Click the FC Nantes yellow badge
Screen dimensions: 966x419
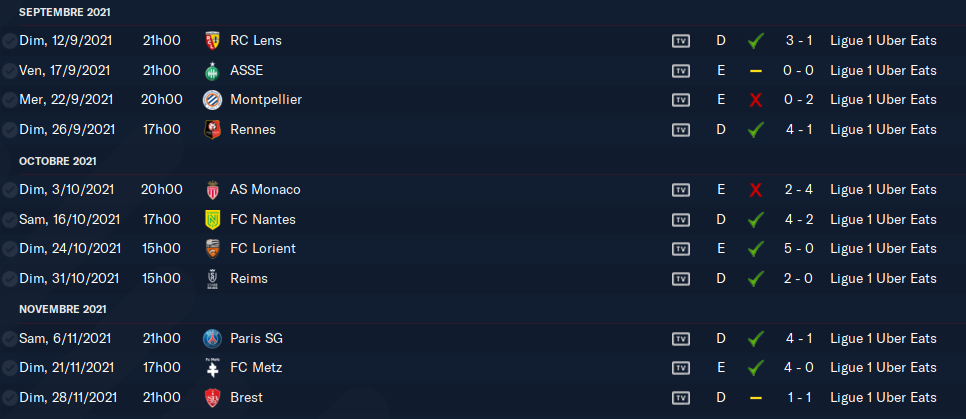coord(212,219)
